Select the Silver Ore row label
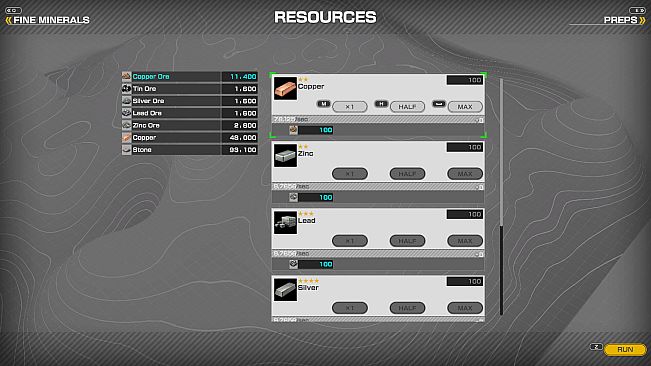 [148, 101]
